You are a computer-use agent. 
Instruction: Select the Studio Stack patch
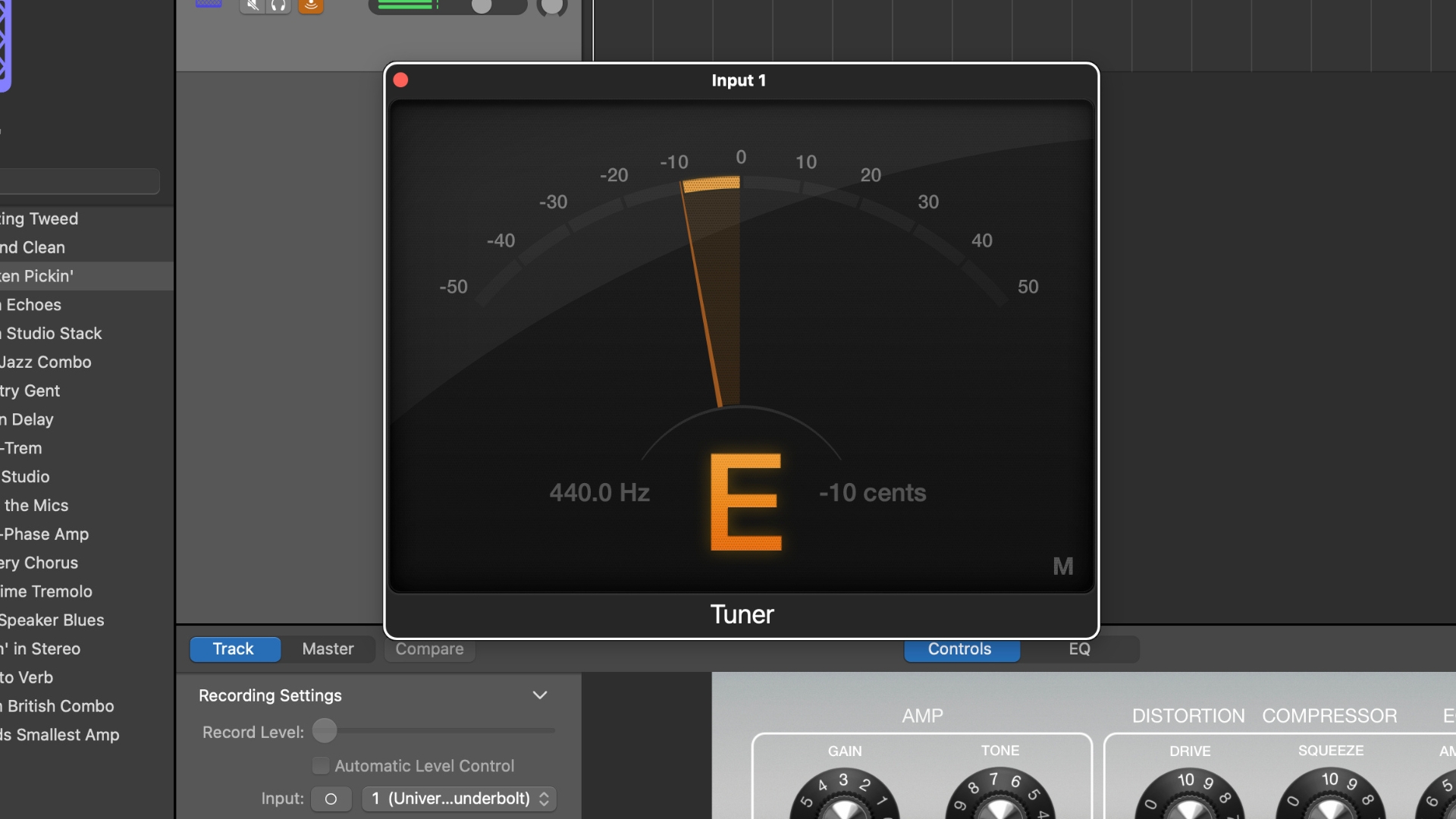tap(86, 334)
